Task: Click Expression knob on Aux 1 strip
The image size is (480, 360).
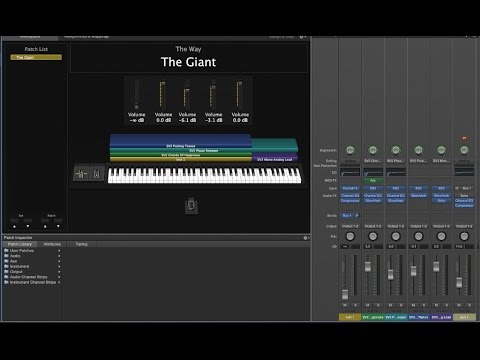Action: [x=464, y=150]
